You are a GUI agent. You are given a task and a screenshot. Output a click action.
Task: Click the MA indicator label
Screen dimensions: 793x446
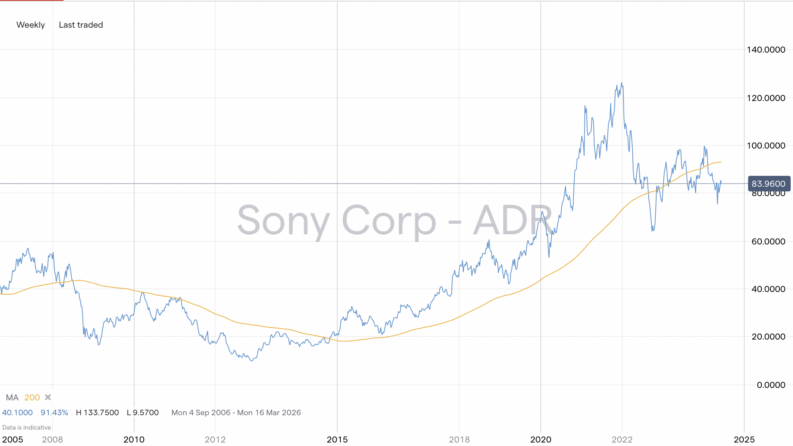[x=11, y=398]
